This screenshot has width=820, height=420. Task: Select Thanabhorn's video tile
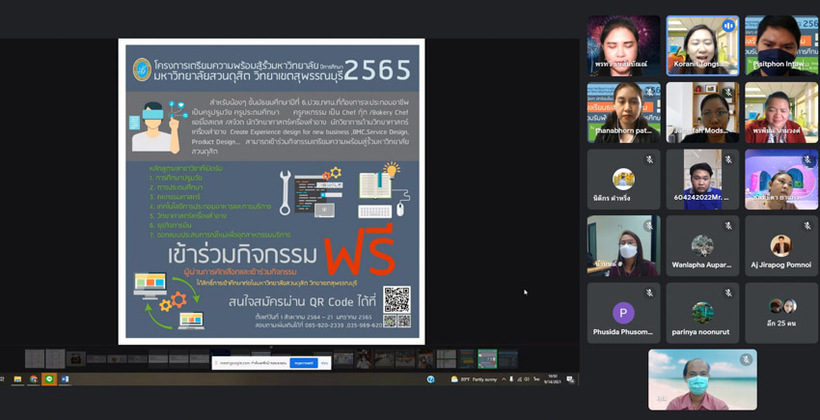tap(623, 112)
